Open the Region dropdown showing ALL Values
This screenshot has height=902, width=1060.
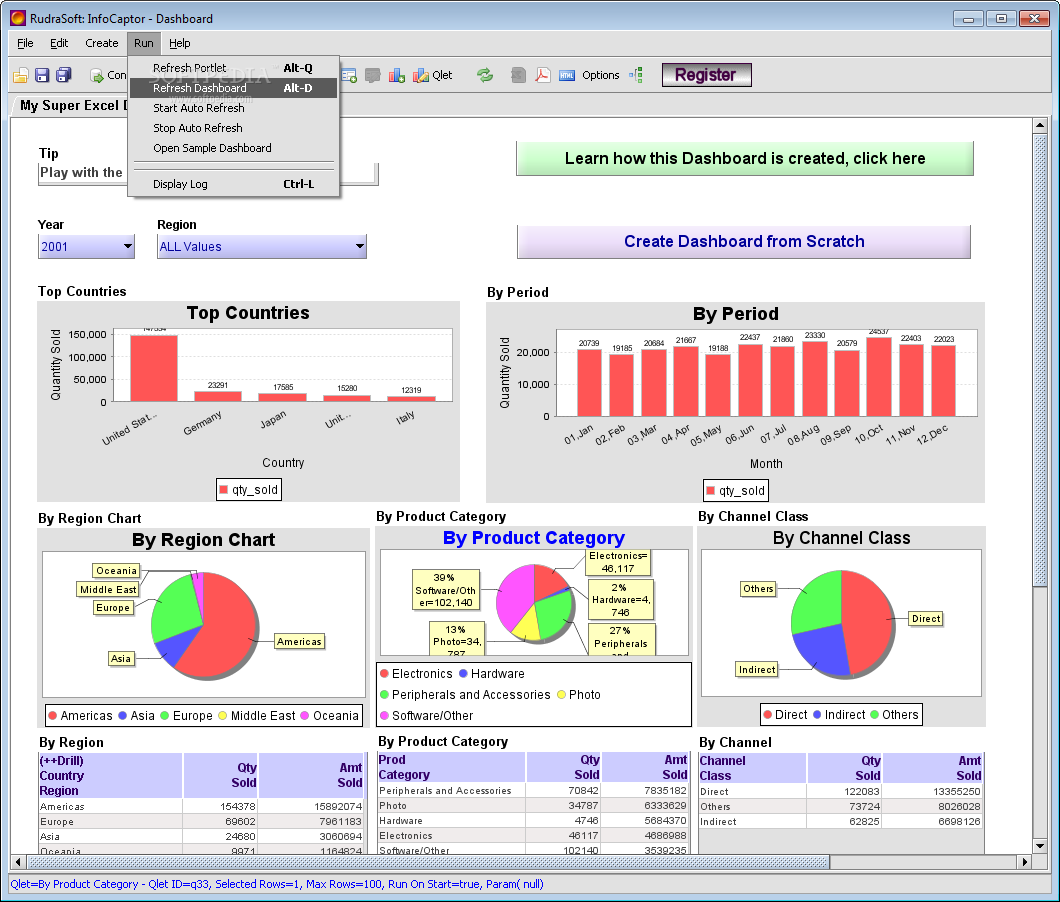(x=262, y=247)
